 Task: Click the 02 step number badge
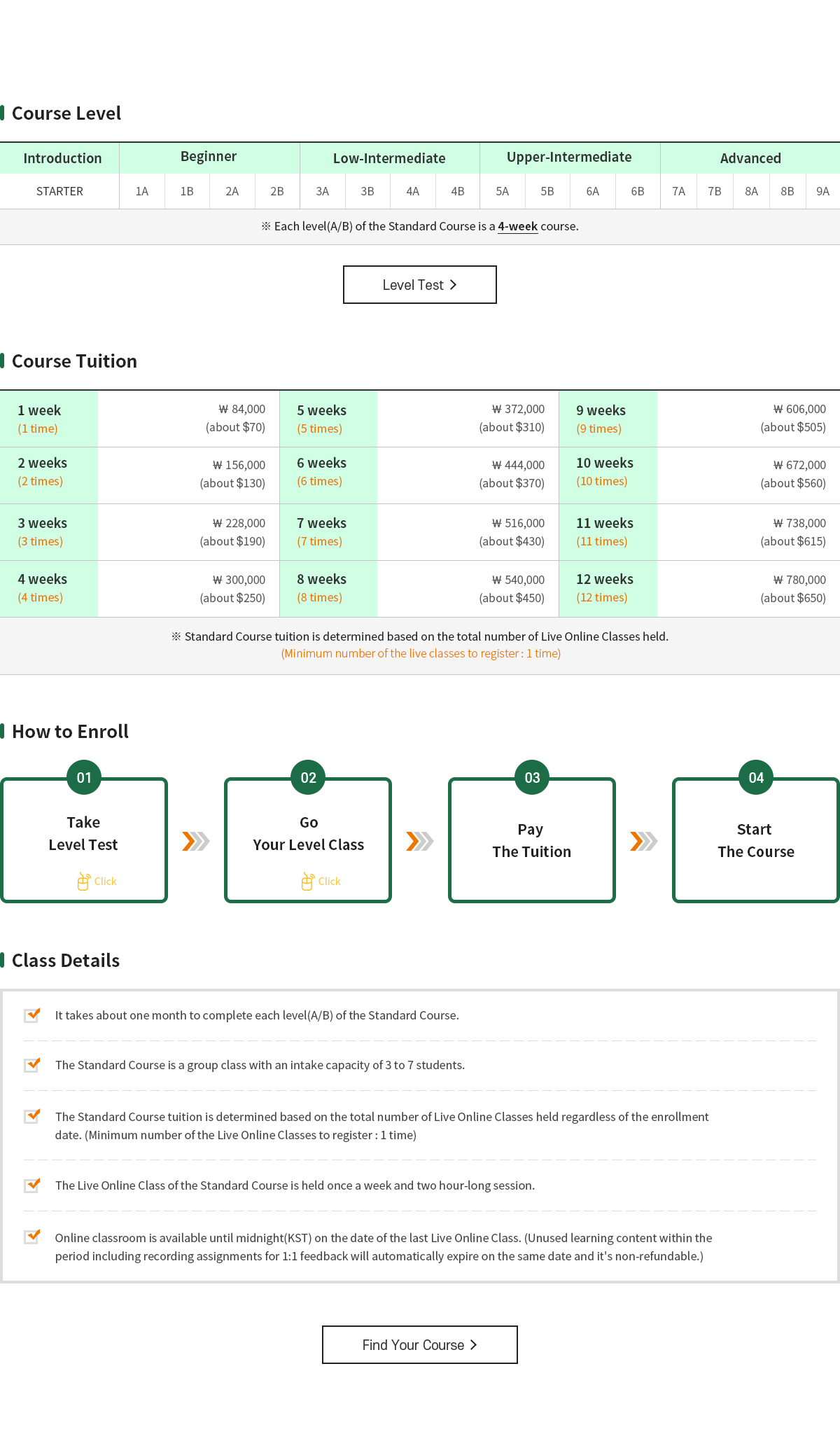pyautogui.click(x=308, y=777)
